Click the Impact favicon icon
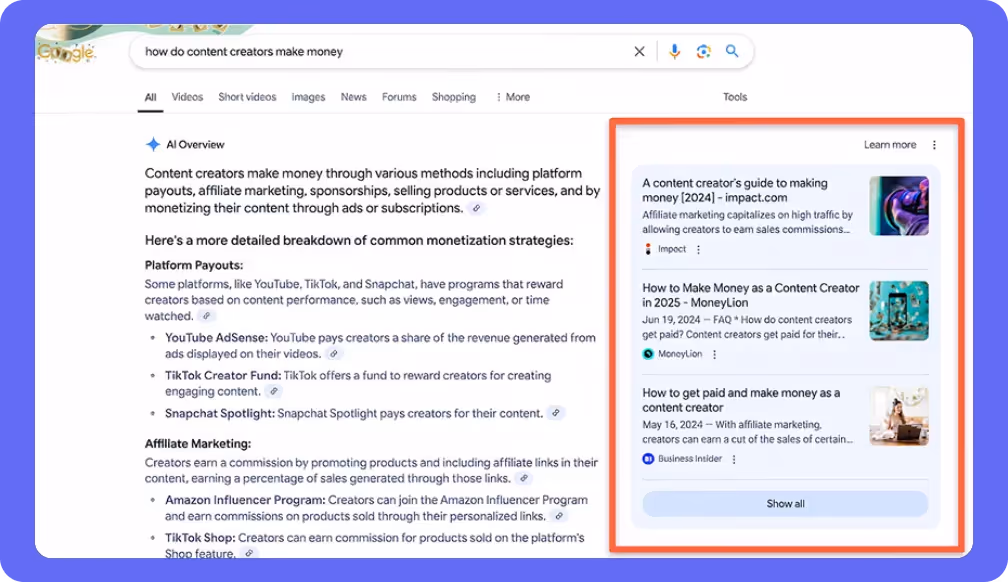This screenshot has width=1008, height=582. 648,249
